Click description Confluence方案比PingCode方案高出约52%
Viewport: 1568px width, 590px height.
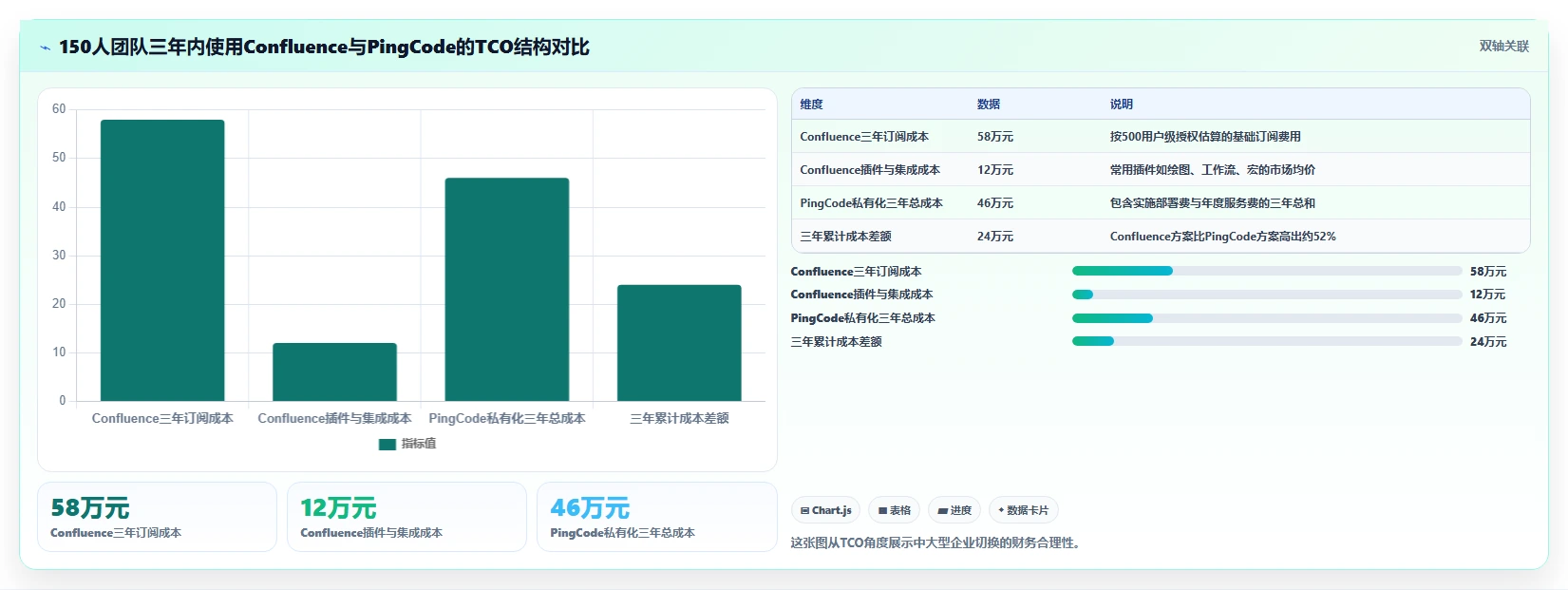(1223, 237)
